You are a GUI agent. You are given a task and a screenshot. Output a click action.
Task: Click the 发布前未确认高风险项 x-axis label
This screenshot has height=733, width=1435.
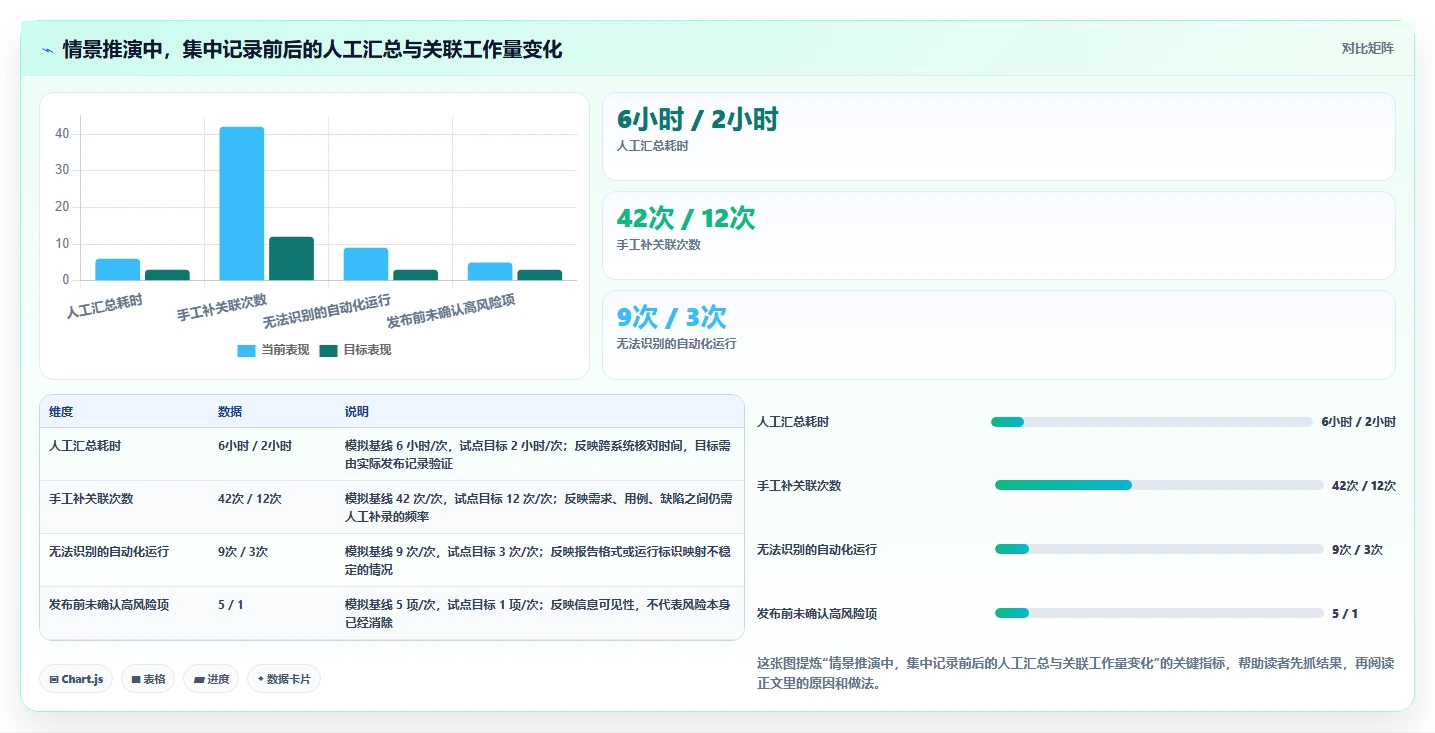[x=451, y=312]
